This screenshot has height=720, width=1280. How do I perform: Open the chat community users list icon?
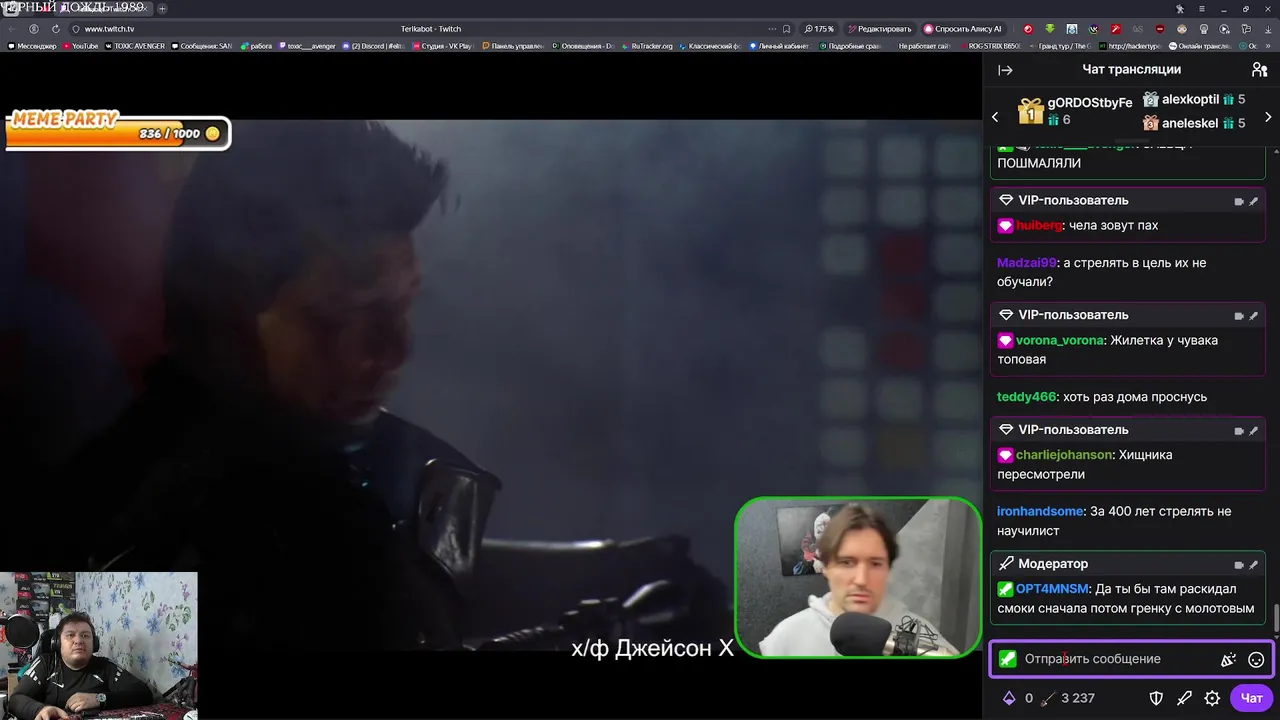(1259, 70)
